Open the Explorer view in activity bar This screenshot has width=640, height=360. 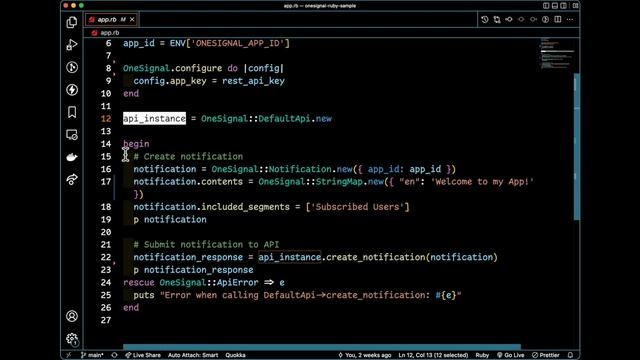pyautogui.click(x=72, y=22)
